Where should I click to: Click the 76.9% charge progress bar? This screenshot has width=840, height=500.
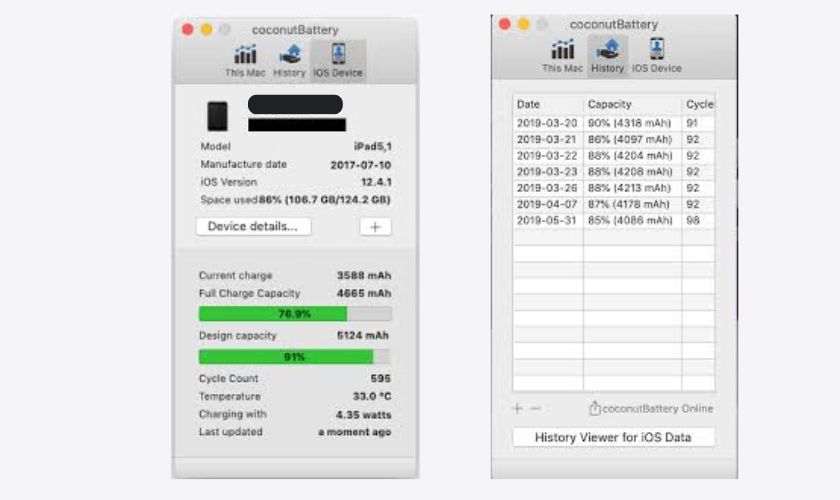click(x=295, y=314)
